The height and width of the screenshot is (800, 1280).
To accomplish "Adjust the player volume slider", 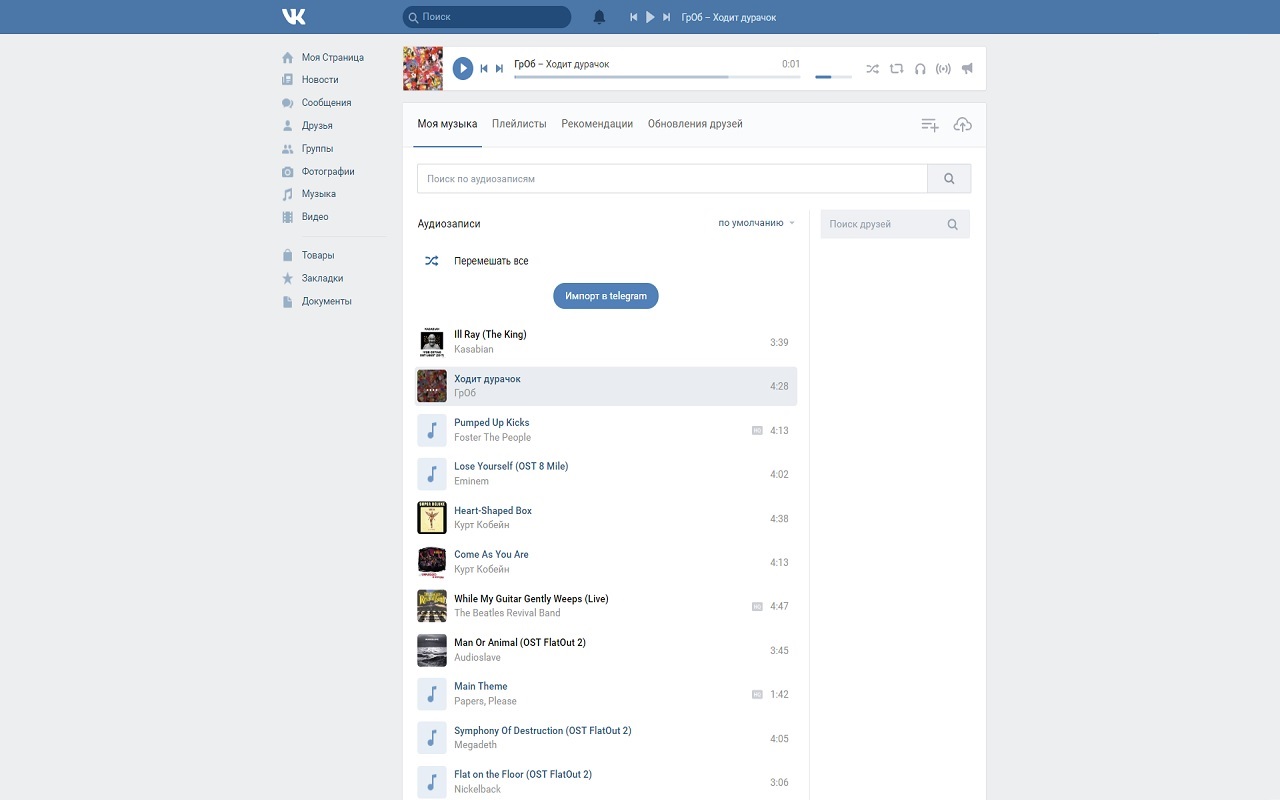I will (833, 77).
